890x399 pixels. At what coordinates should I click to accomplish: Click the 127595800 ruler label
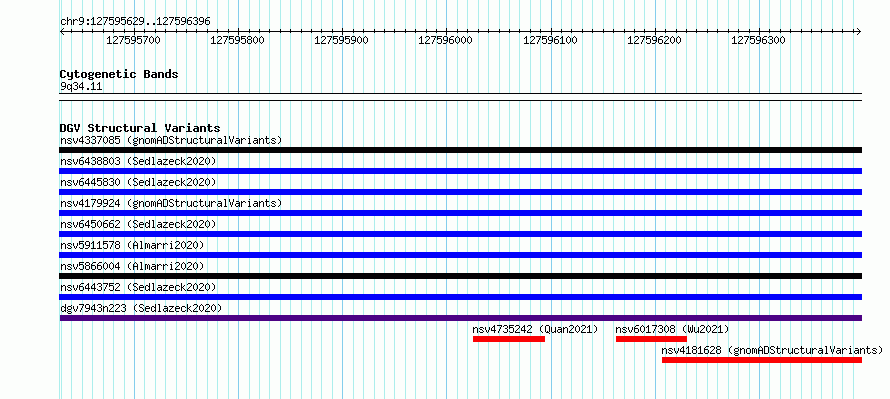237,40
